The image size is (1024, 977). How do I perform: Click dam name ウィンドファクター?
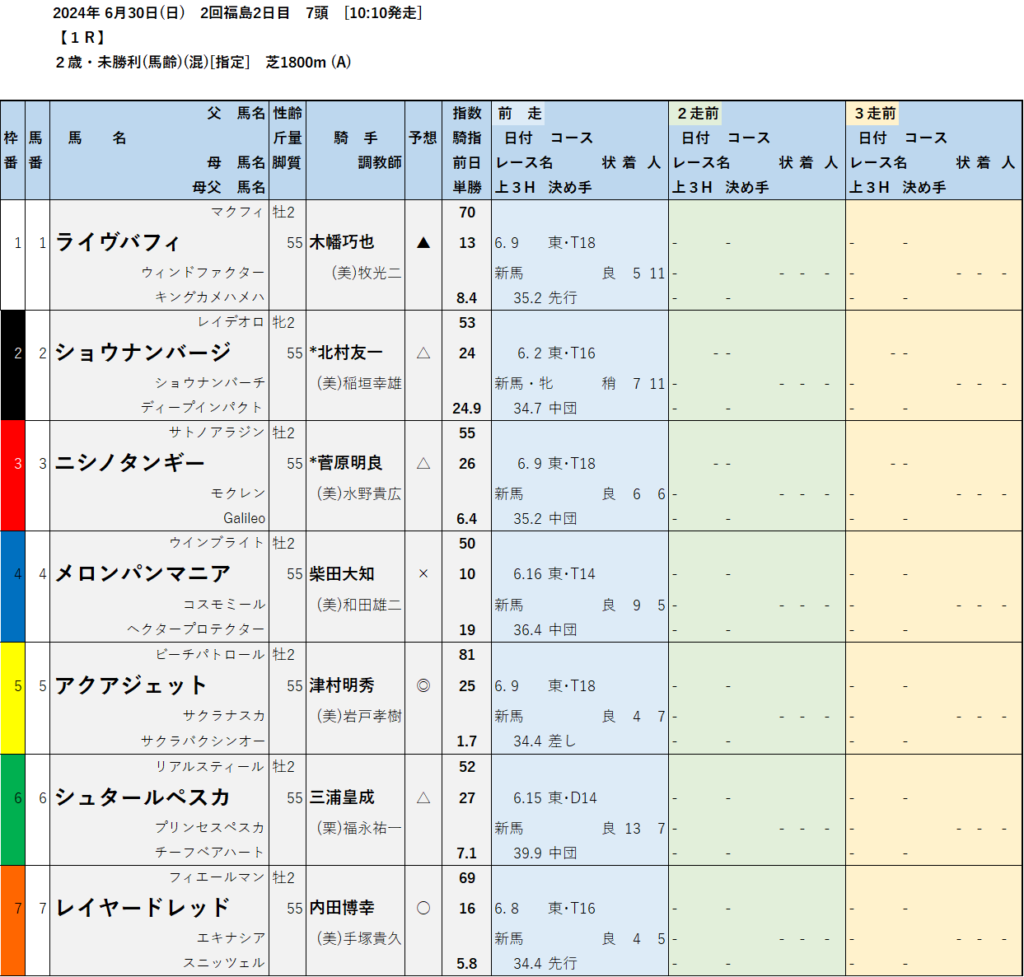203,272
